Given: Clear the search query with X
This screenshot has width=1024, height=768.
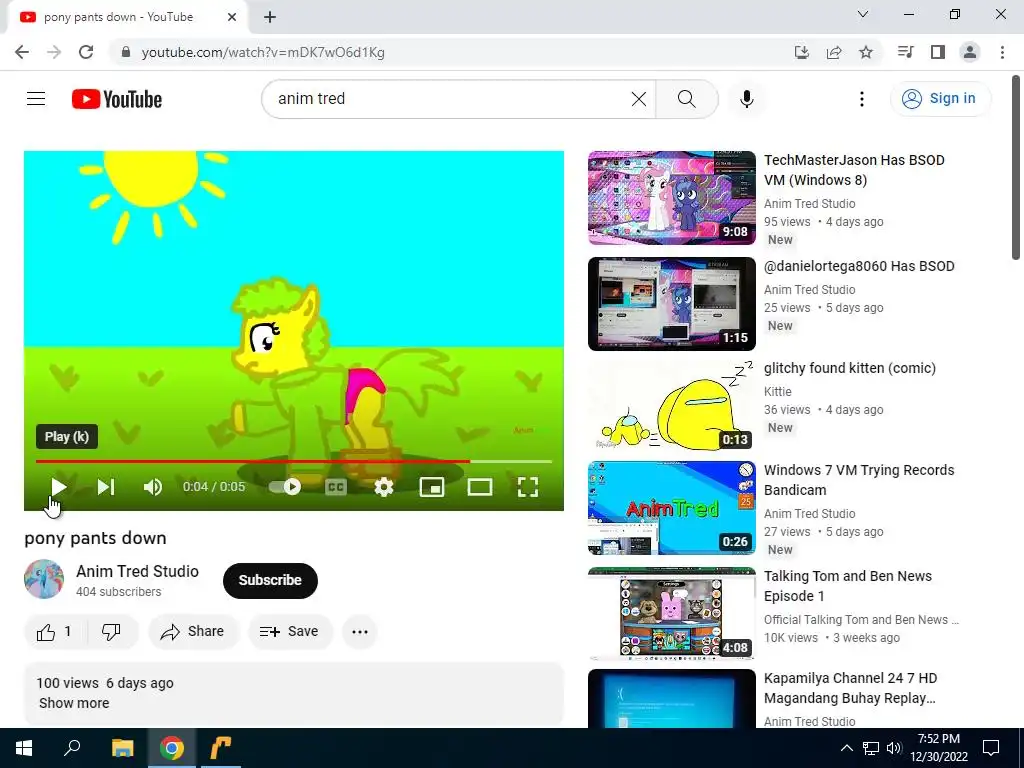Looking at the screenshot, I should (639, 99).
